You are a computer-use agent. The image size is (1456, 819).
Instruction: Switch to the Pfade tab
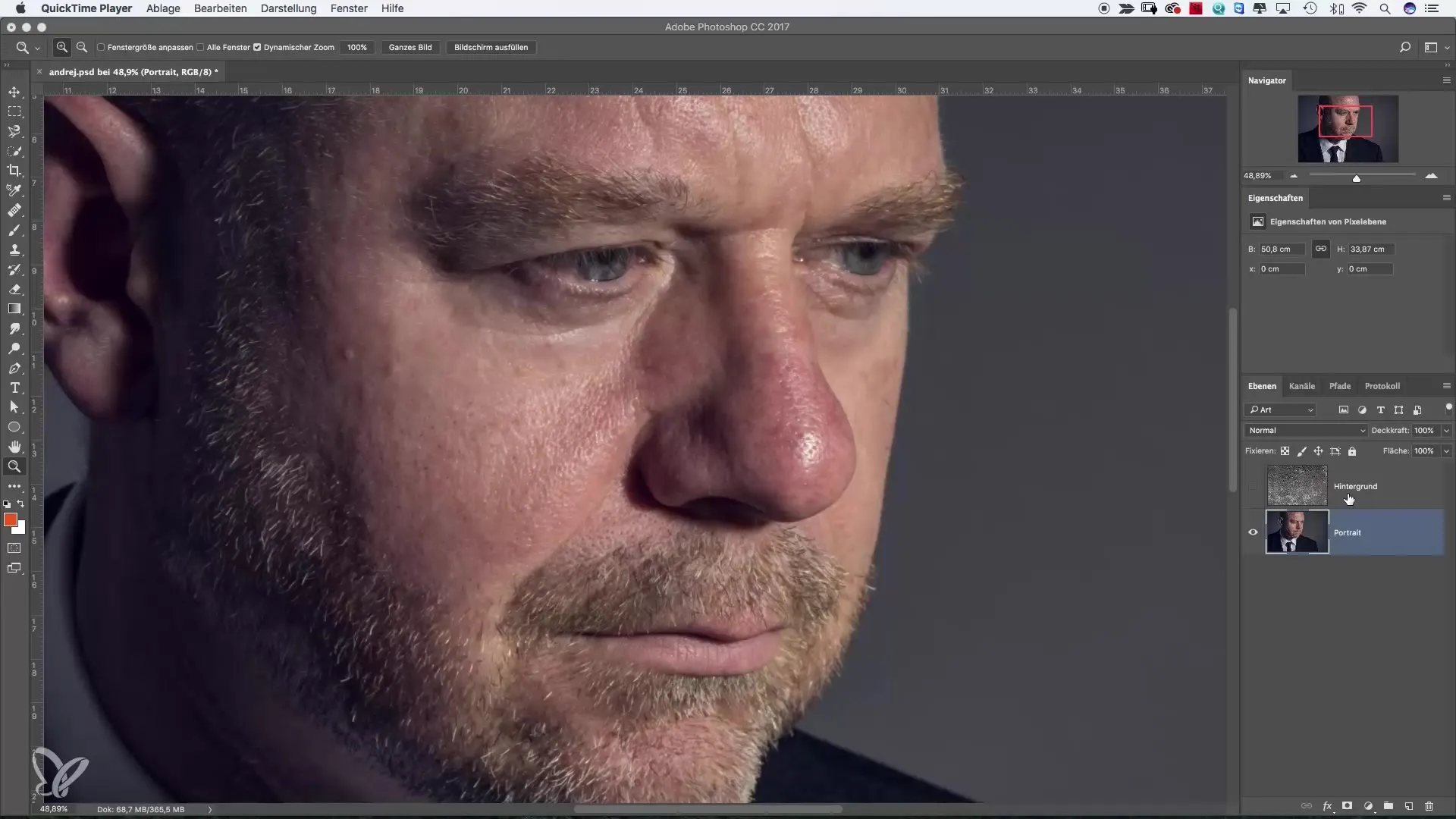coord(1340,386)
